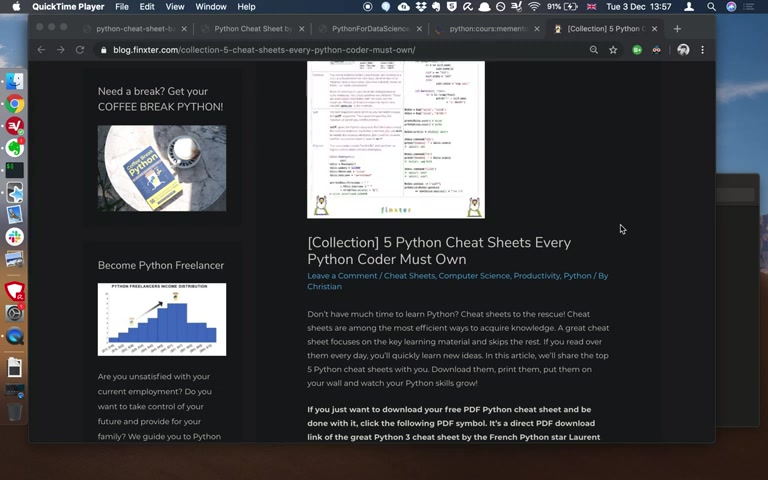Follow the Leave a Comment link
This screenshot has height=480, width=768.
point(342,276)
